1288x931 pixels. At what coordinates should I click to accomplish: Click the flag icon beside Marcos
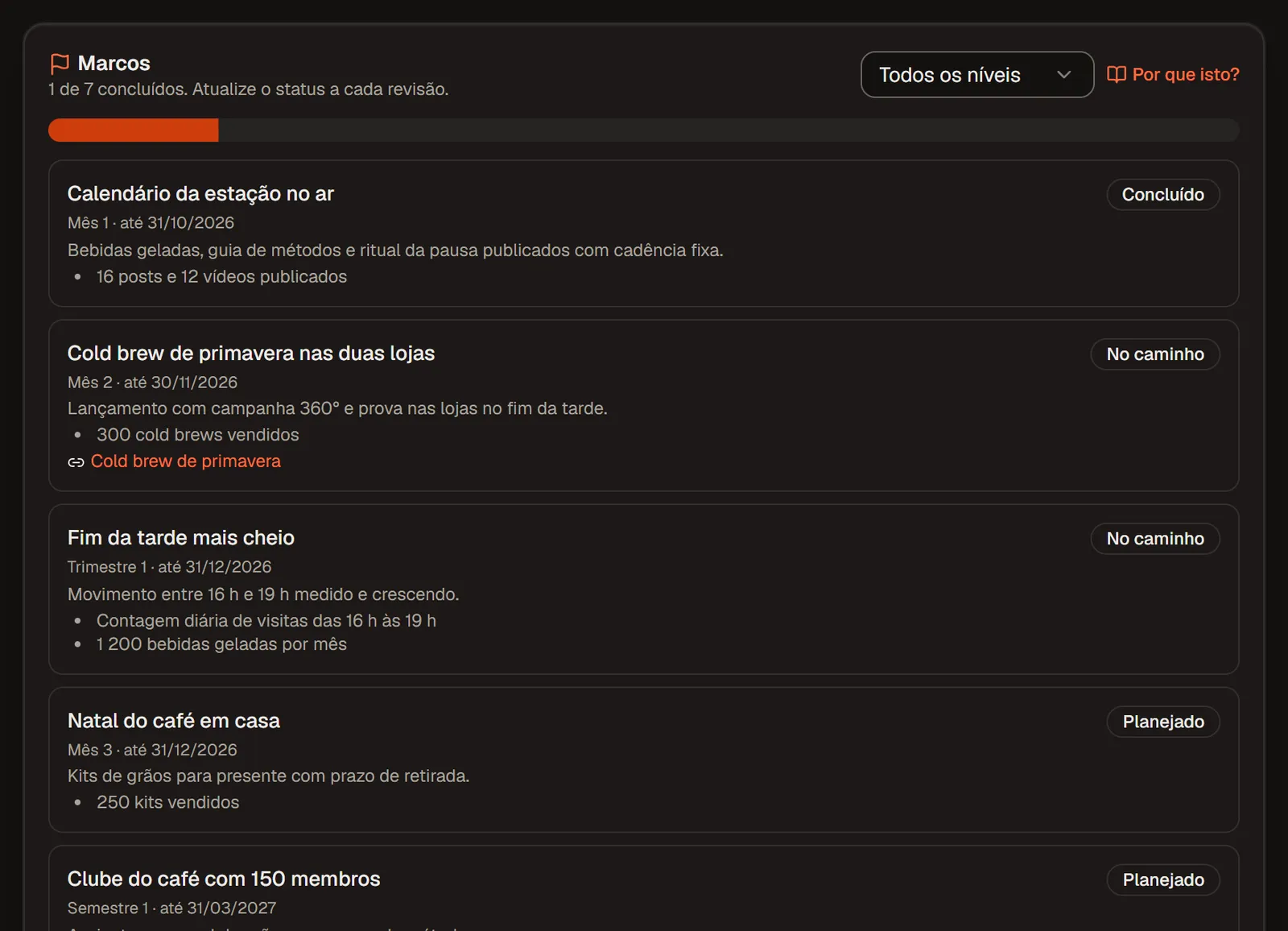pos(60,63)
